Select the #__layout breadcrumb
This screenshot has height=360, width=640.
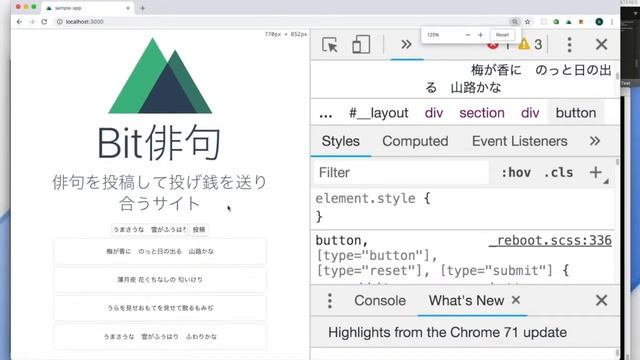[378, 113]
